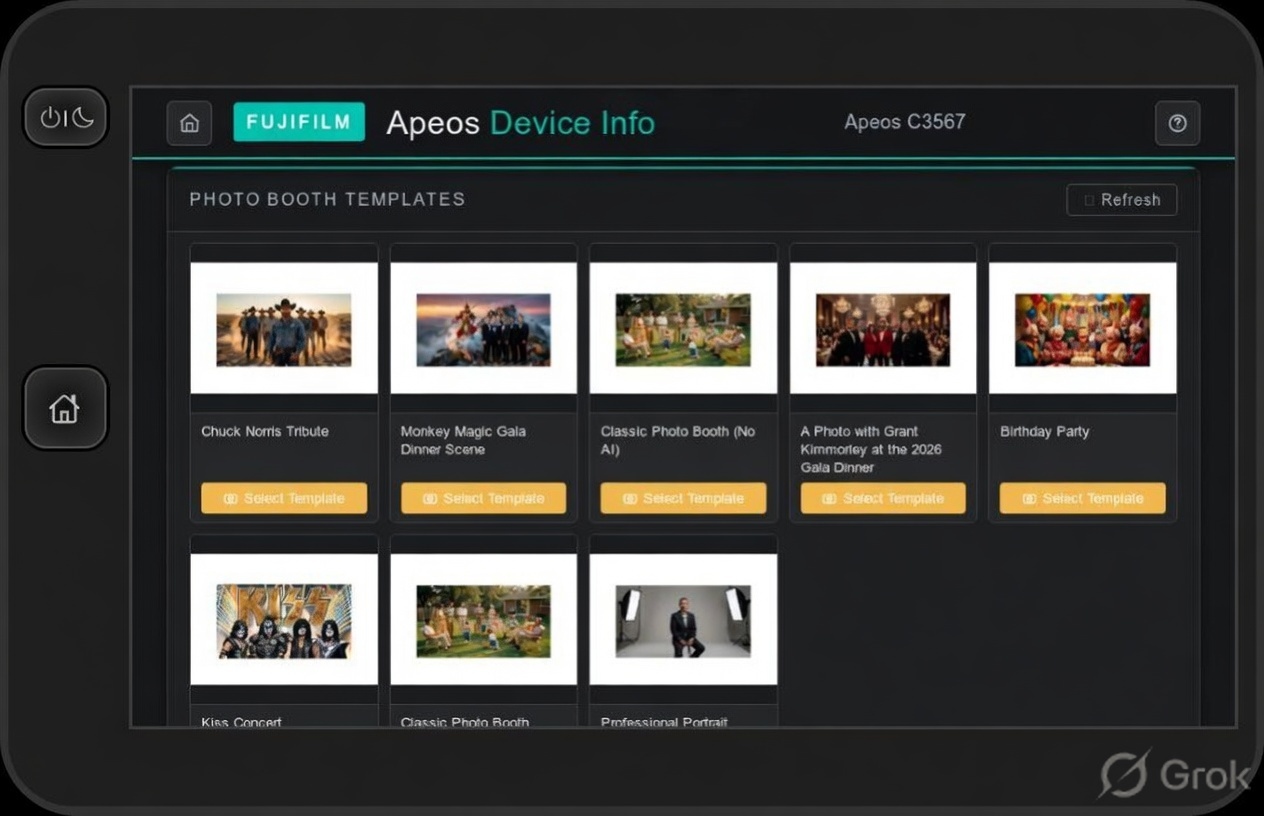The width and height of the screenshot is (1264, 816).
Task: Open the second-row Classic Photo Booth thumbnail
Action: point(484,620)
